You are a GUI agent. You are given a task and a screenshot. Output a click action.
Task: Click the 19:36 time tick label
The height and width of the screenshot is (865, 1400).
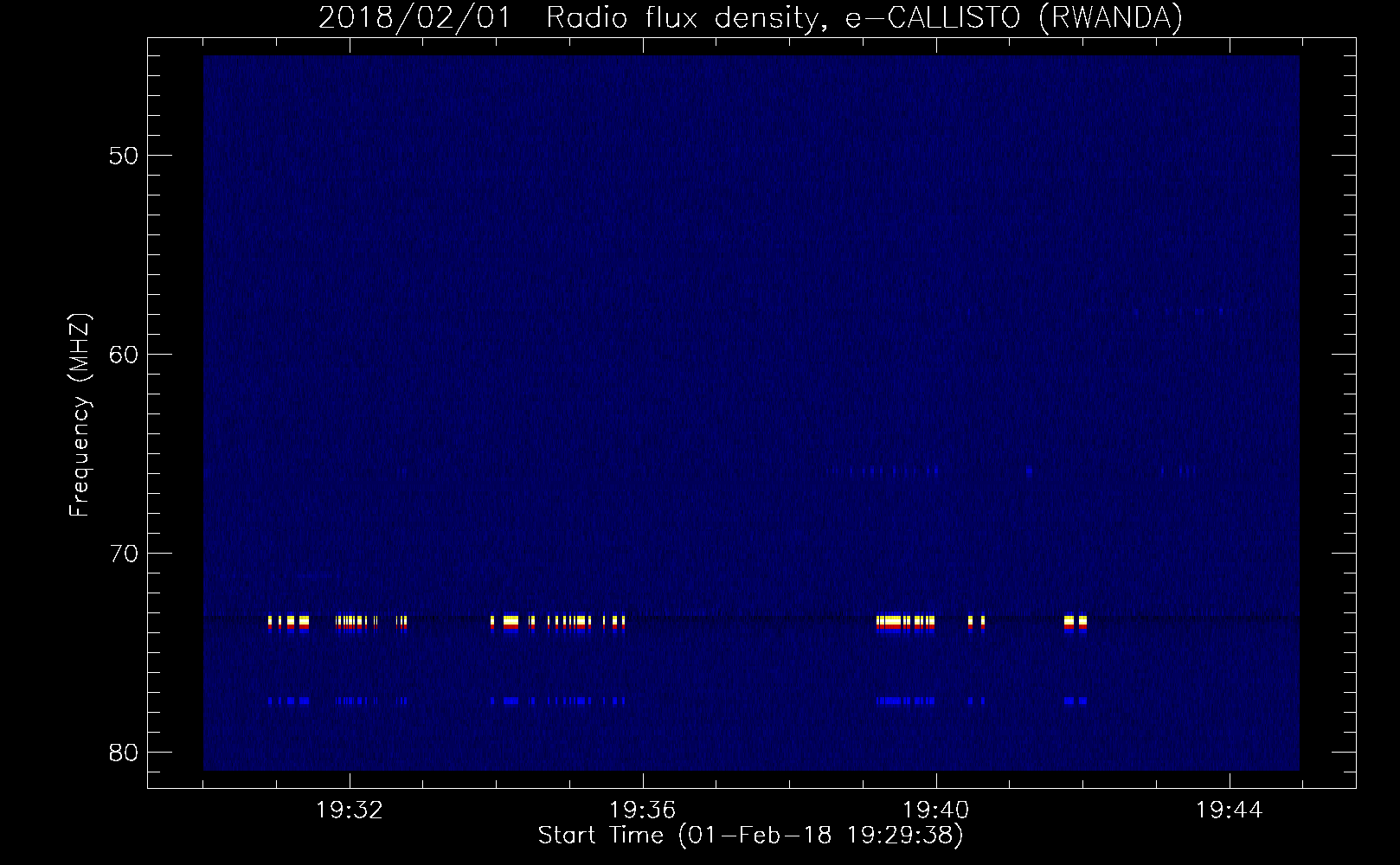point(643,811)
